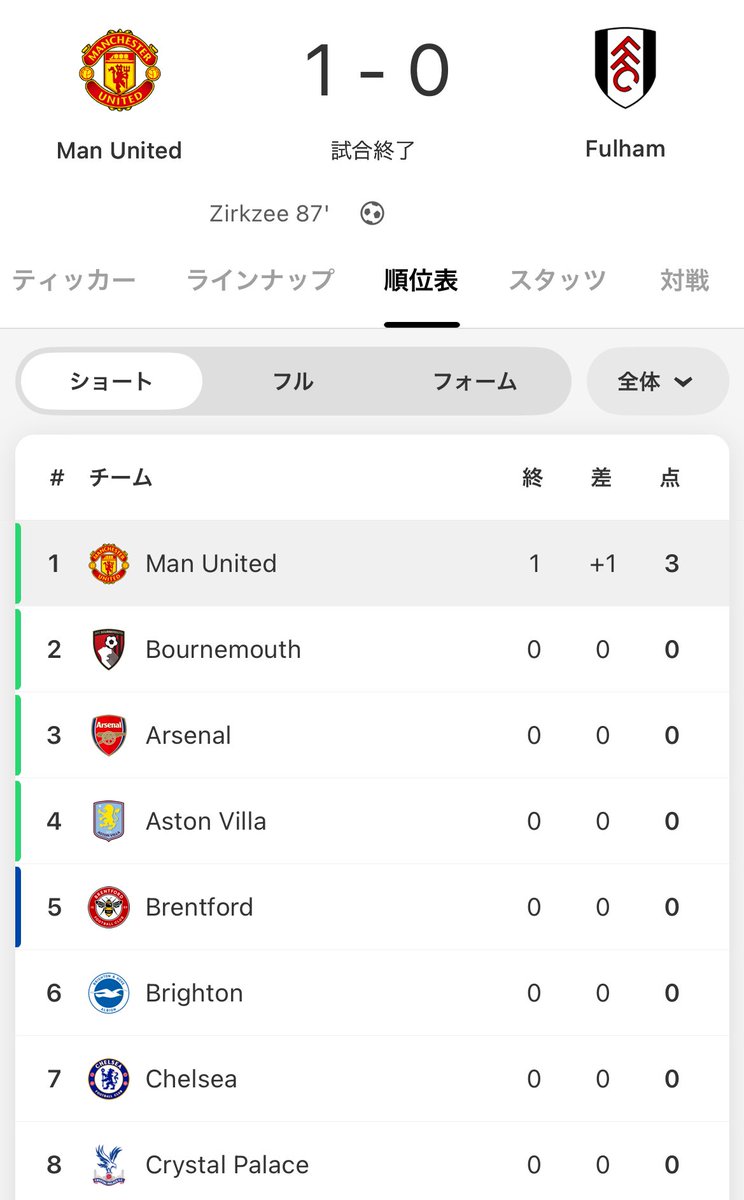Click the Man United name in standings

(x=211, y=564)
